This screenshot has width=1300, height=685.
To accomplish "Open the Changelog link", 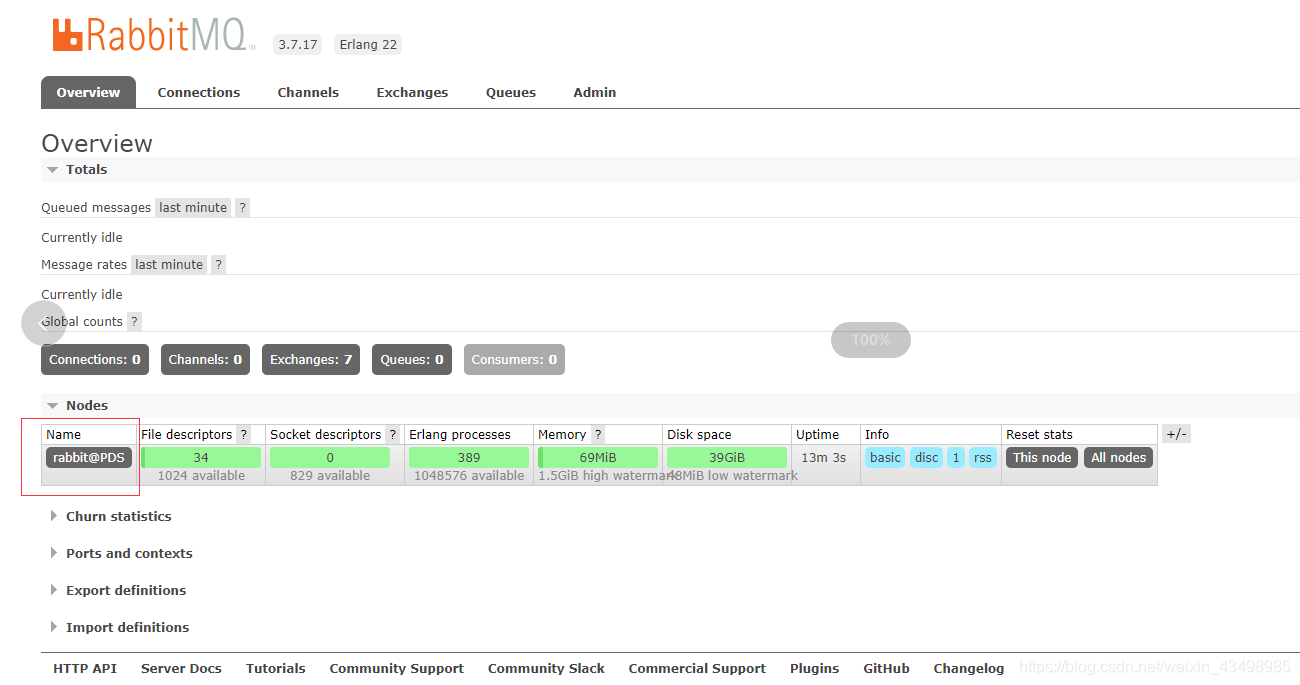I will (x=969, y=669).
